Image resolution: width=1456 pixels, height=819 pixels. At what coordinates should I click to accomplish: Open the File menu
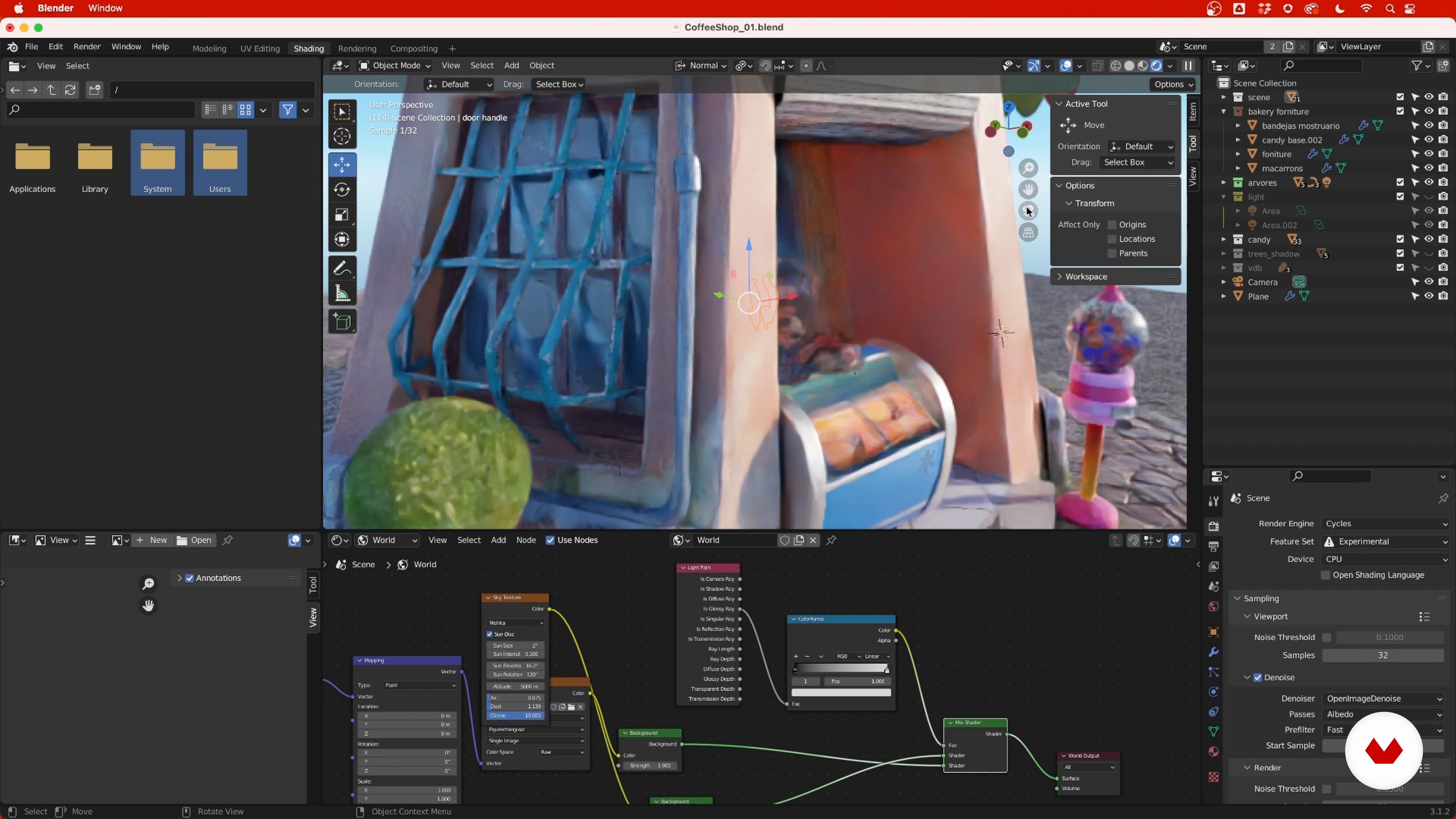[31, 46]
